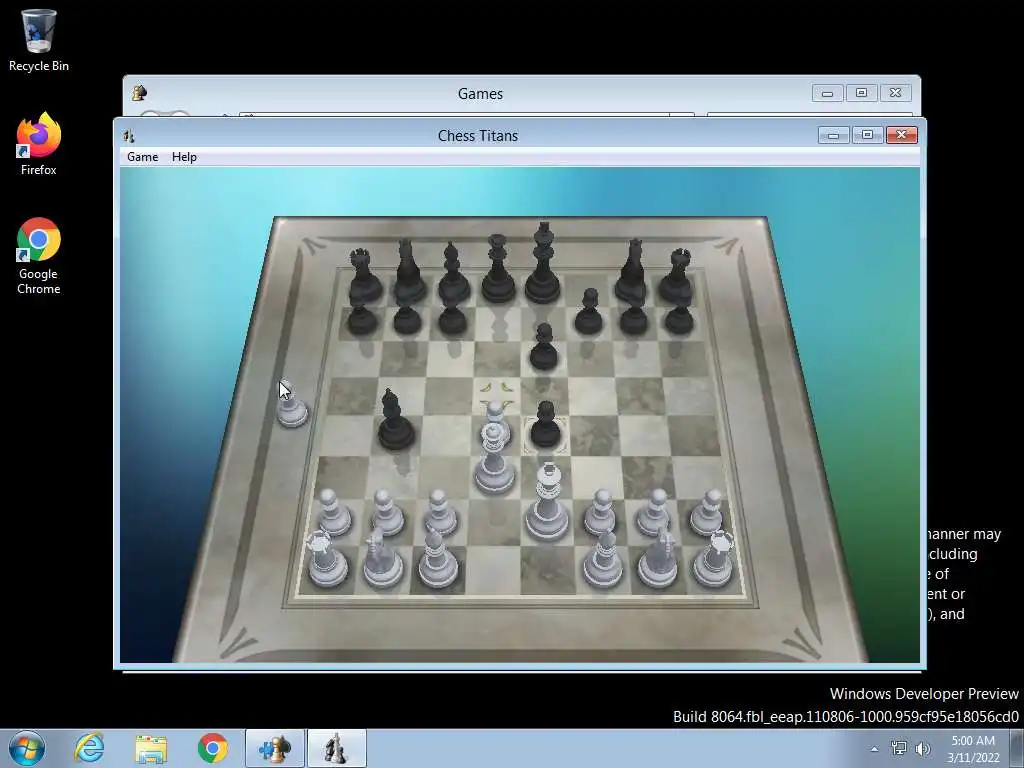Maximize the Games window

[861, 93]
